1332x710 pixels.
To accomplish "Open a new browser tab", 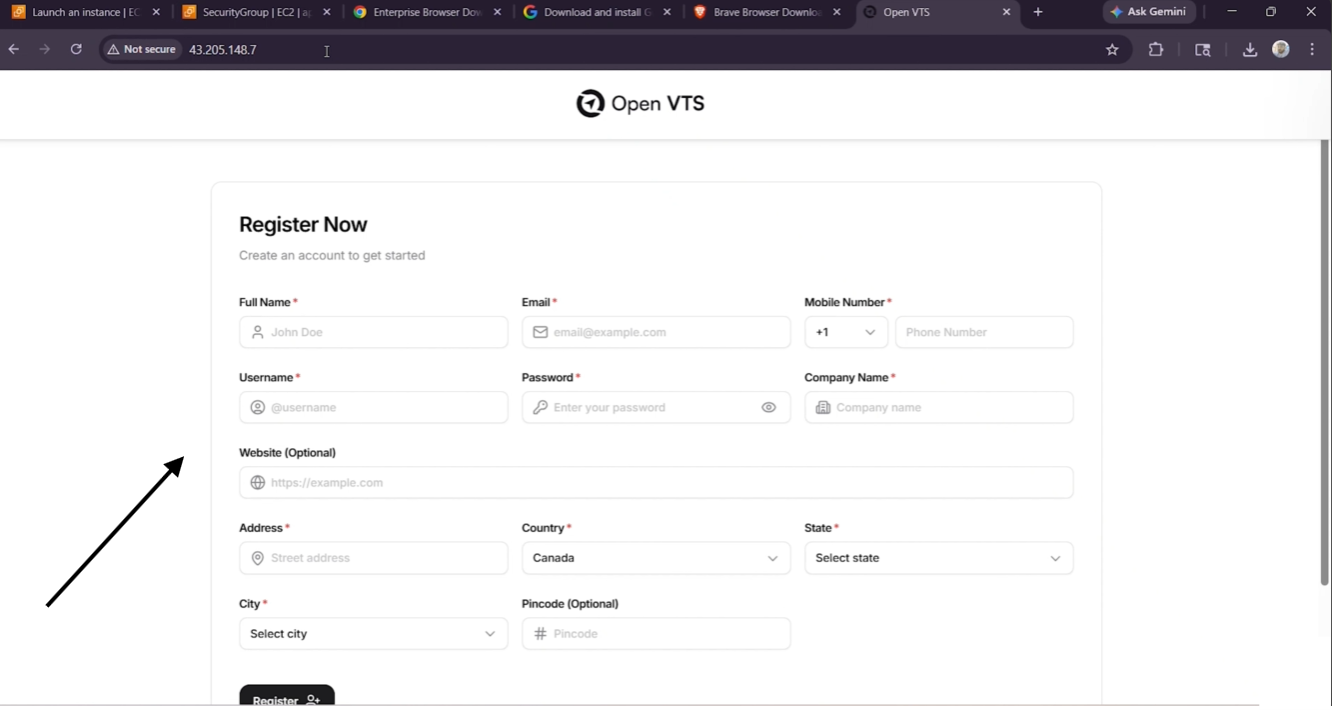I will (1038, 12).
